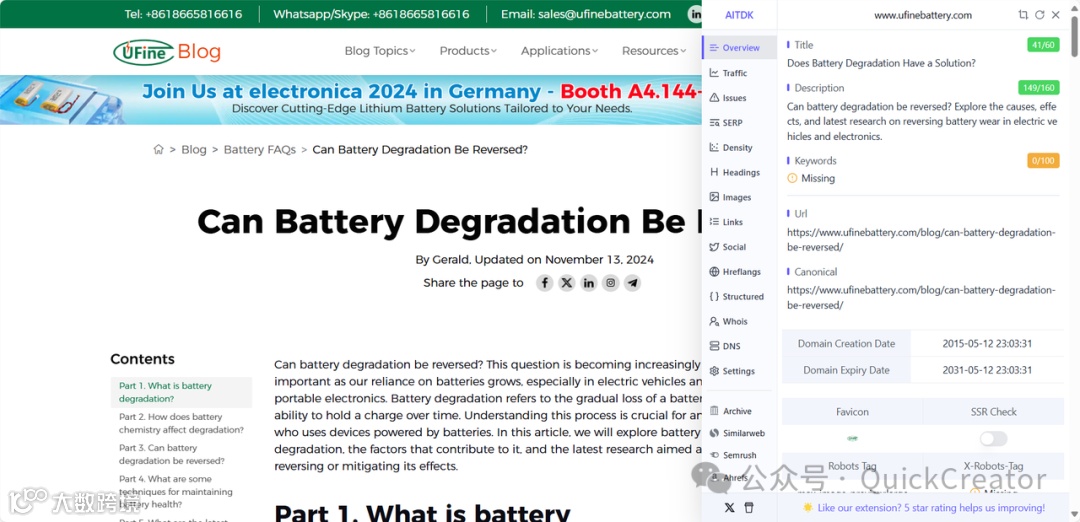The height and width of the screenshot is (522, 1080).
Task: Open the Structured data braces icon
Action: coord(714,296)
